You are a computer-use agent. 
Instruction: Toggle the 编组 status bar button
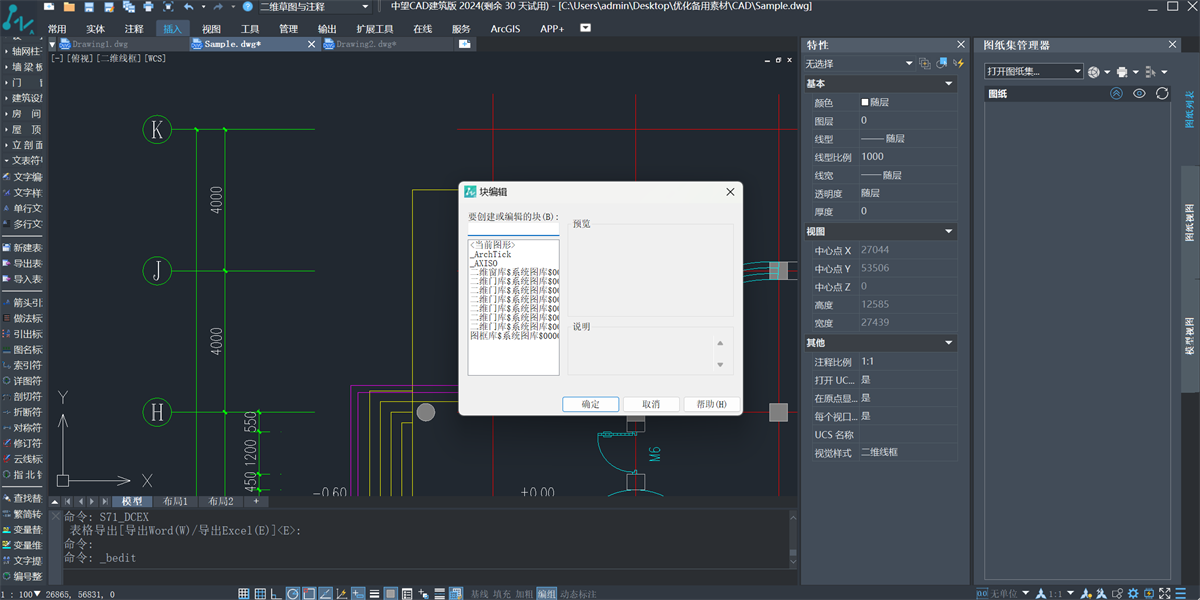547,593
